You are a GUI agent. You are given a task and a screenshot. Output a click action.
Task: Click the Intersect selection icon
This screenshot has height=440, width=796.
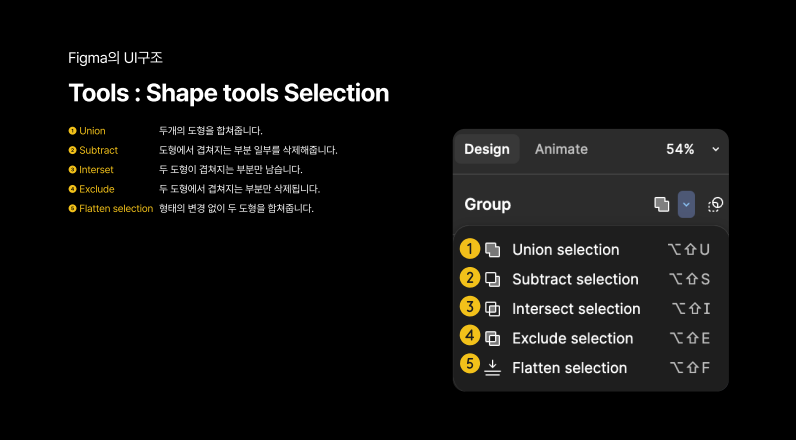(492, 309)
